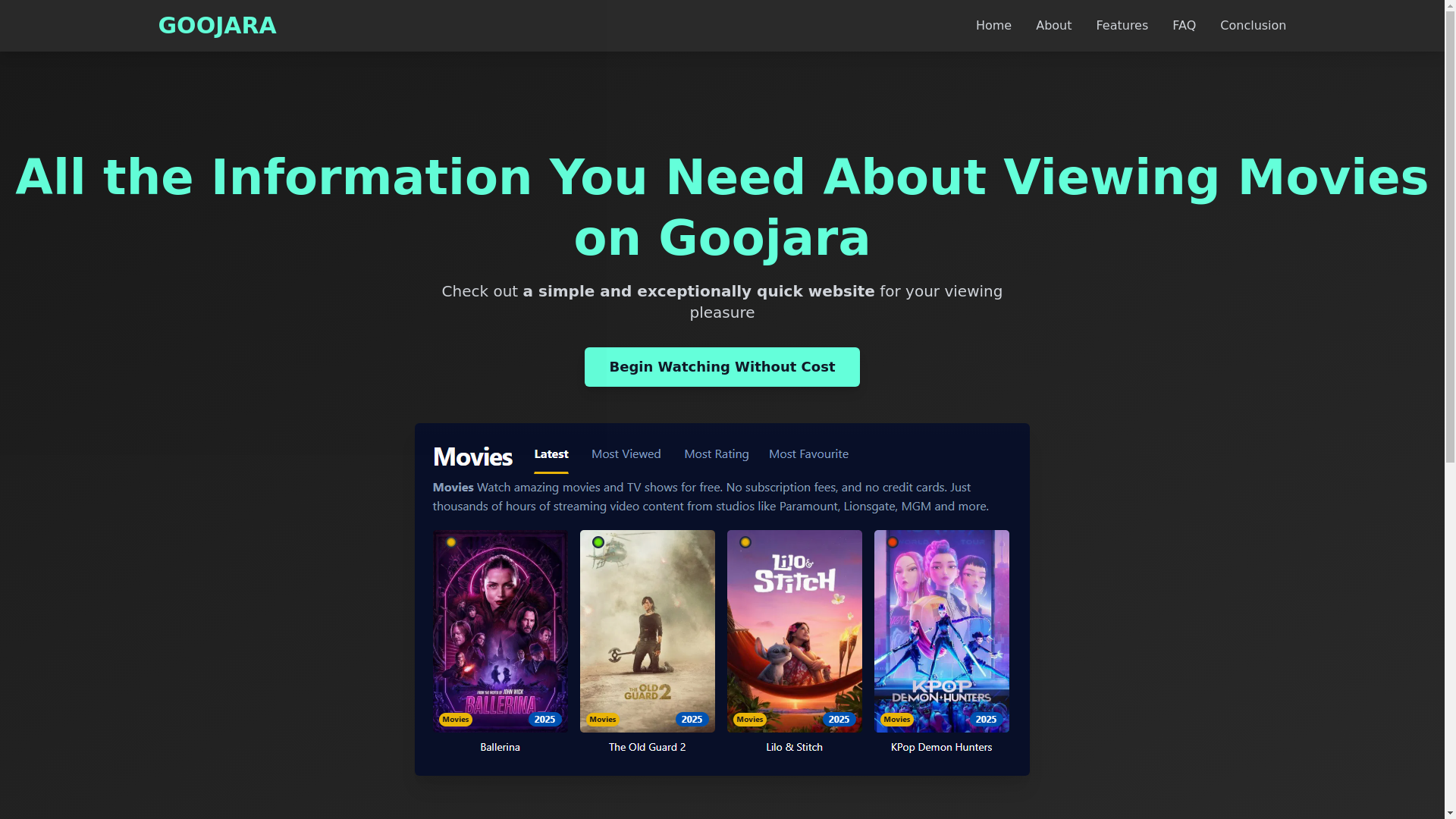Click the 2025 badge on Old Guard 2

[x=692, y=720]
